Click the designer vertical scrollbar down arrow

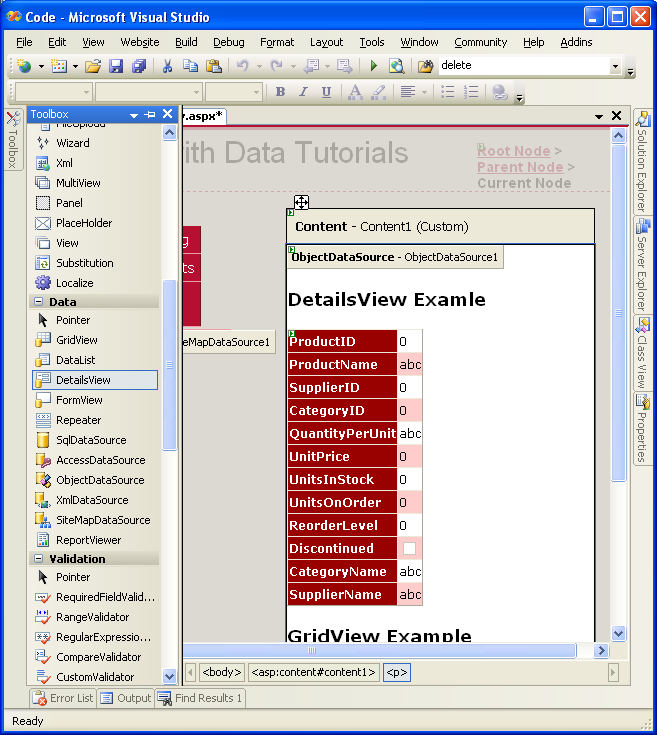pos(618,633)
